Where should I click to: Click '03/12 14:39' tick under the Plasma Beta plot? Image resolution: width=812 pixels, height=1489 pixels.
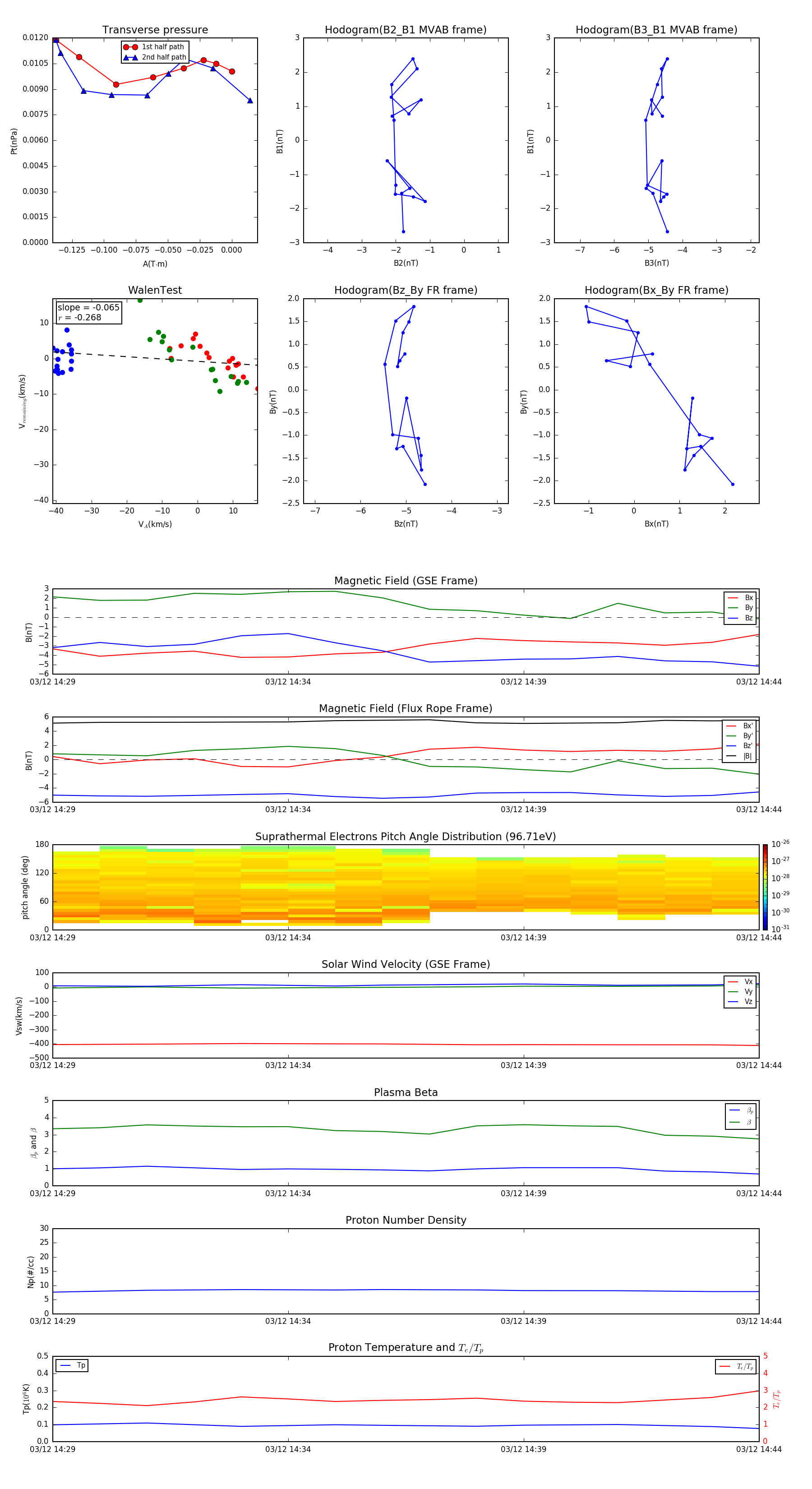click(x=524, y=1193)
